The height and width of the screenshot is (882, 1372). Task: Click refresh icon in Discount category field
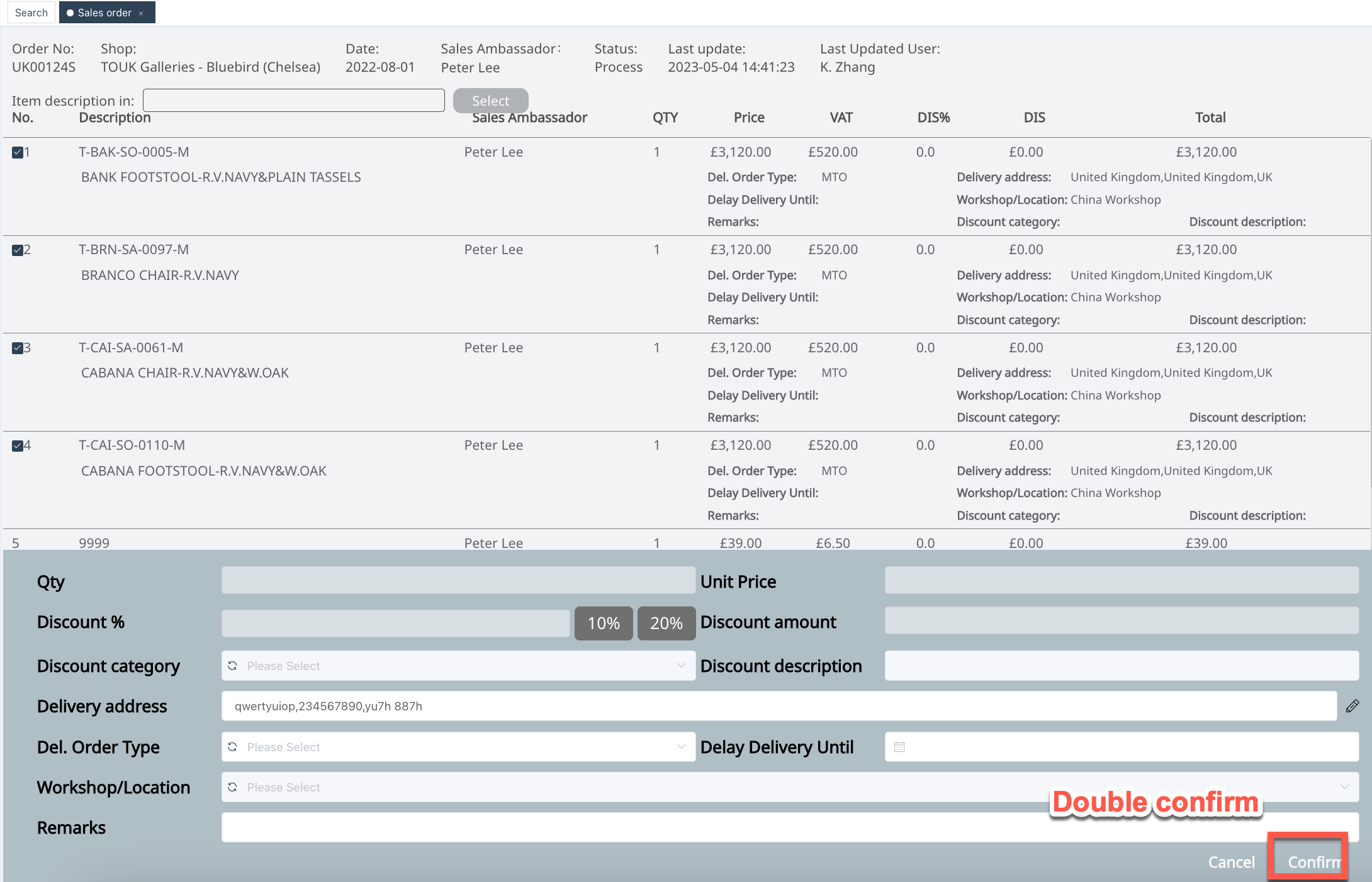[x=232, y=666]
